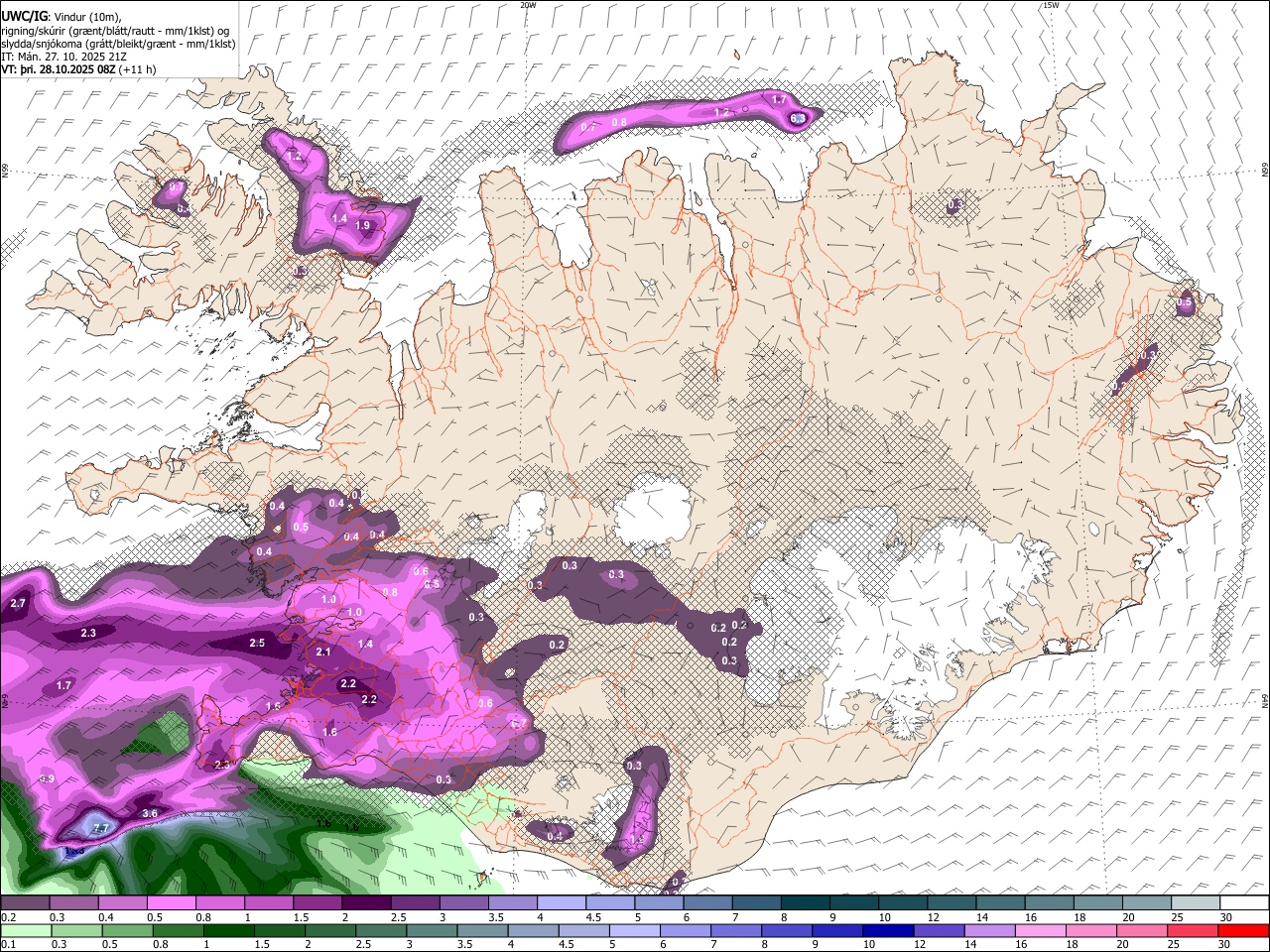Select the 'slydda/snjókoma' legend description line
This screenshot has width=1270, height=952.
[x=118, y=44]
